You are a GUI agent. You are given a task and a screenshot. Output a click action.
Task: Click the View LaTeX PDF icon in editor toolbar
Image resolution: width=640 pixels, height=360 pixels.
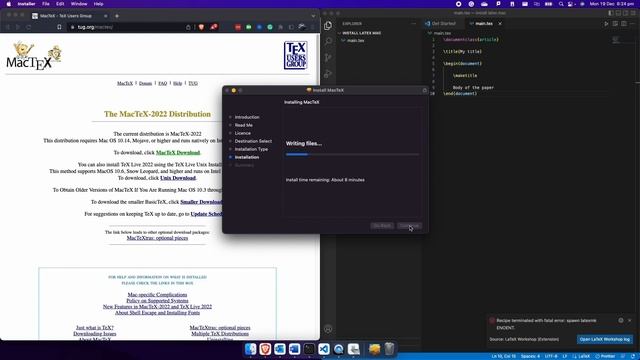pyautogui.click(x=615, y=24)
